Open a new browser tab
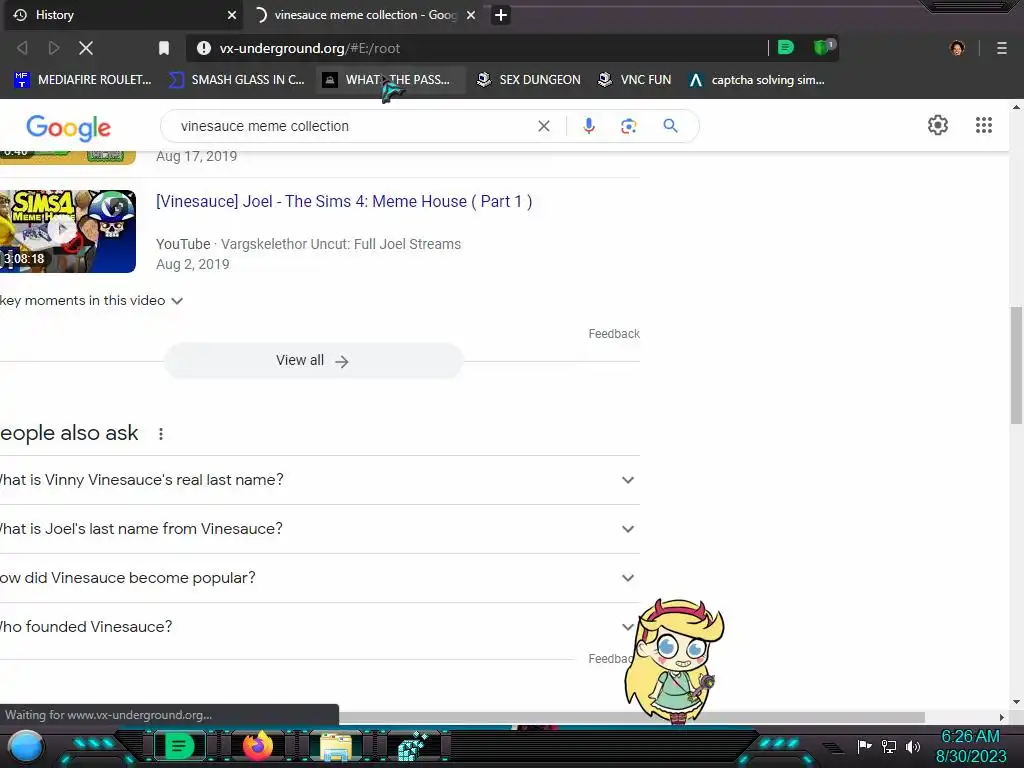Screen dimensions: 1024x768 pyautogui.click(x=501, y=15)
